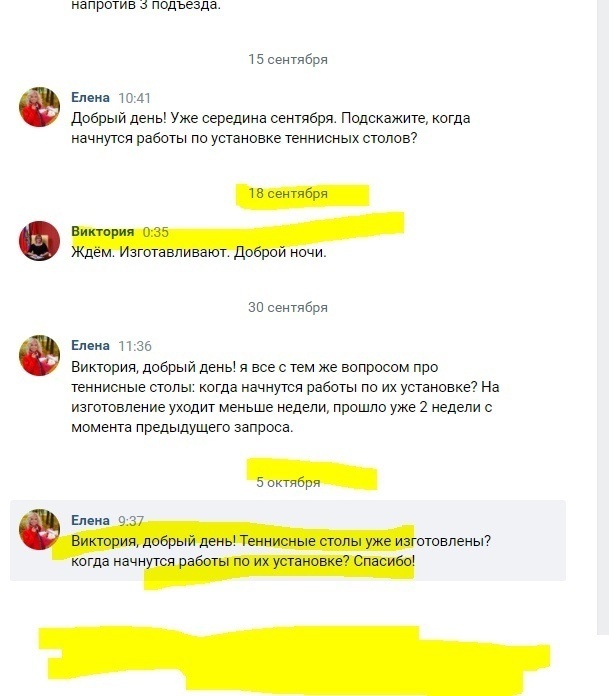Click Елена's avatar in the highlighted 9:37 message
Screen dimensions: 609x696
pyautogui.click(x=39, y=530)
